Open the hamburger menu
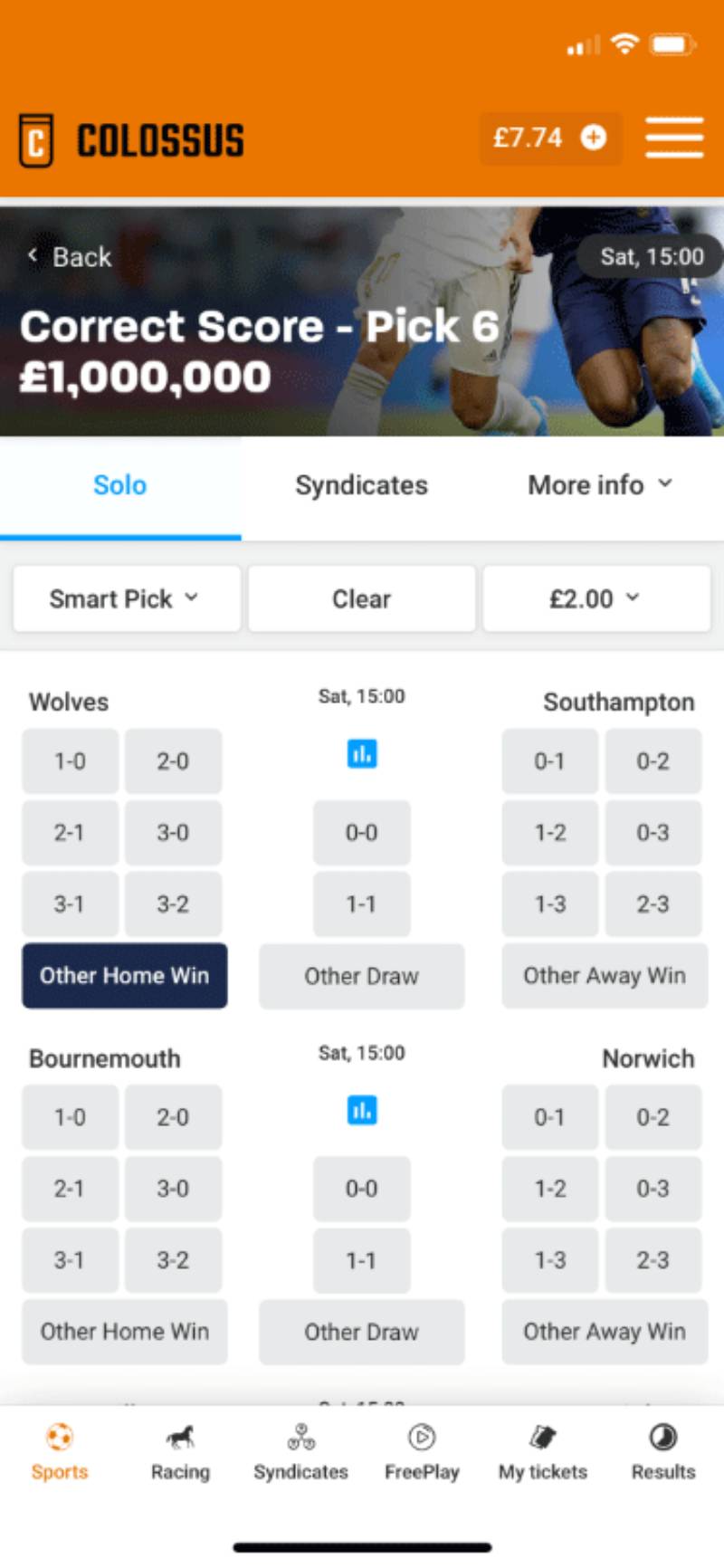The height and width of the screenshot is (1568, 724). pyautogui.click(x=674, y=139)
